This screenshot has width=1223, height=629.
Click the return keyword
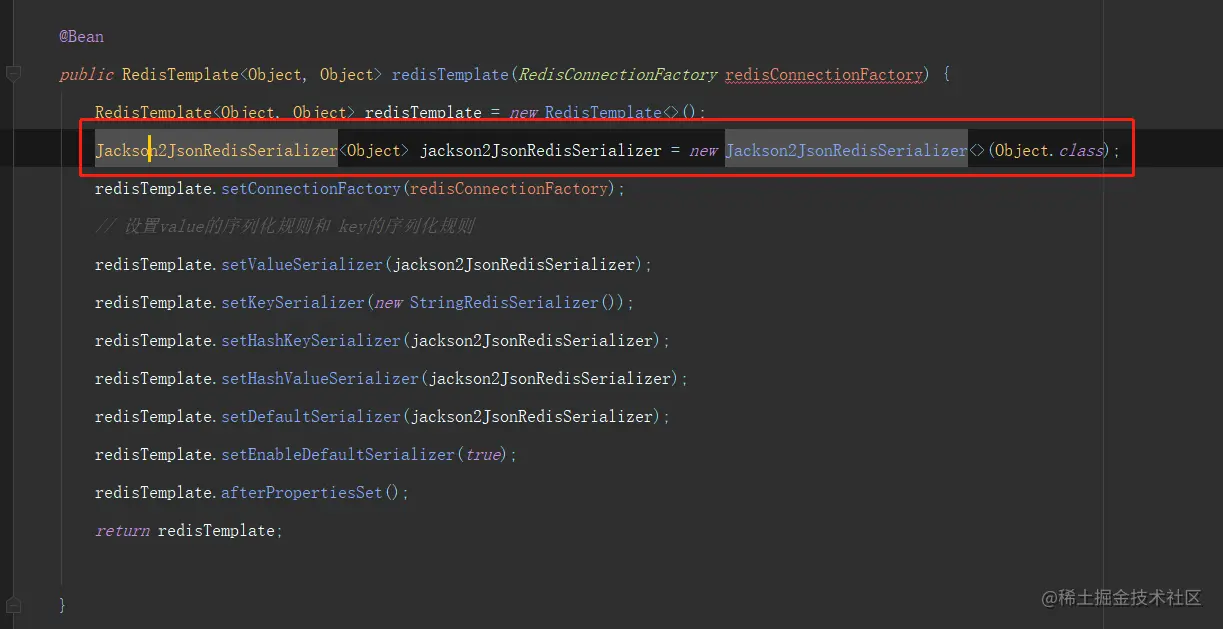pyautogui.click(x=122, y=531)
